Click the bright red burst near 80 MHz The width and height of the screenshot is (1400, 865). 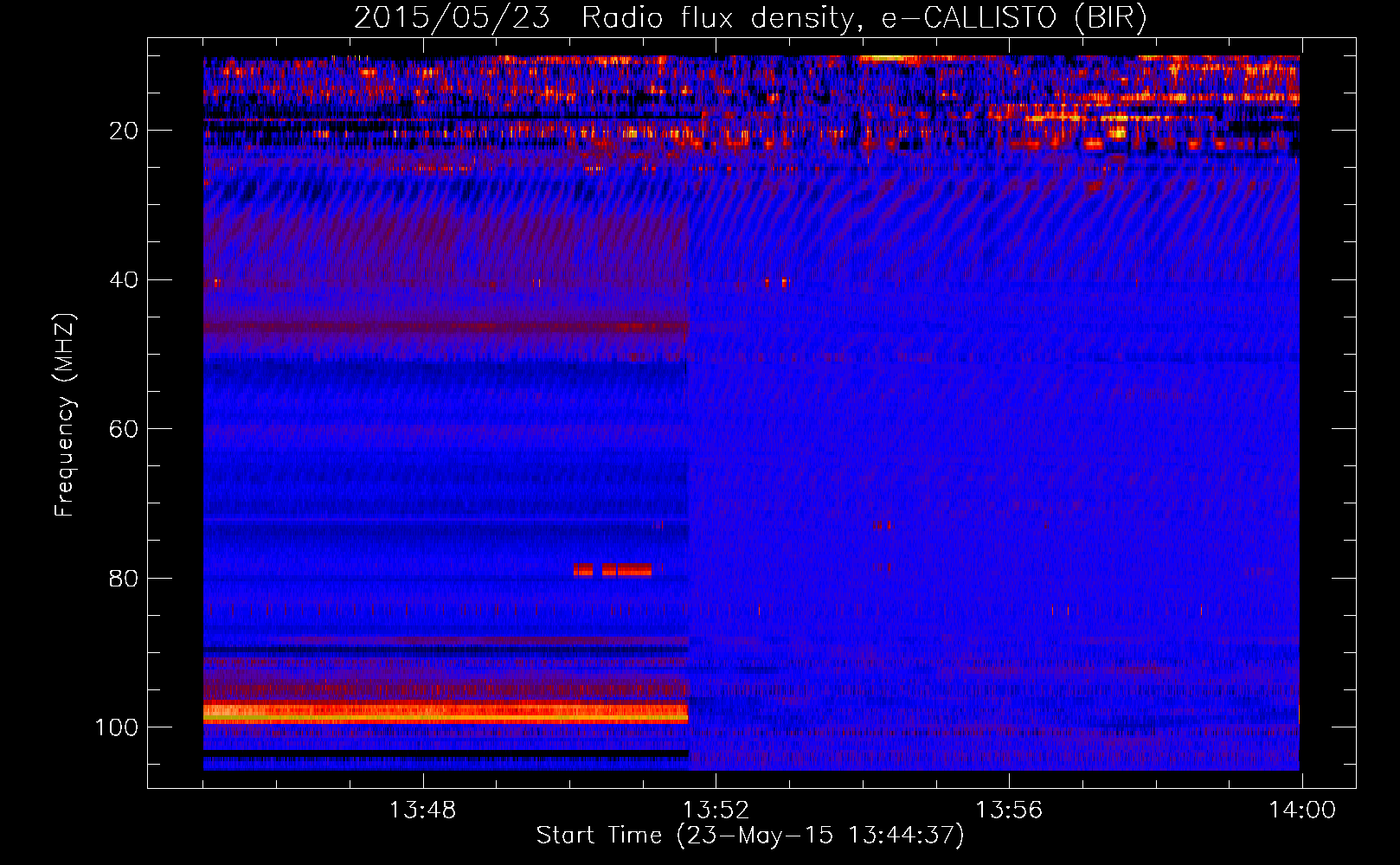click(x=613, y=570)
